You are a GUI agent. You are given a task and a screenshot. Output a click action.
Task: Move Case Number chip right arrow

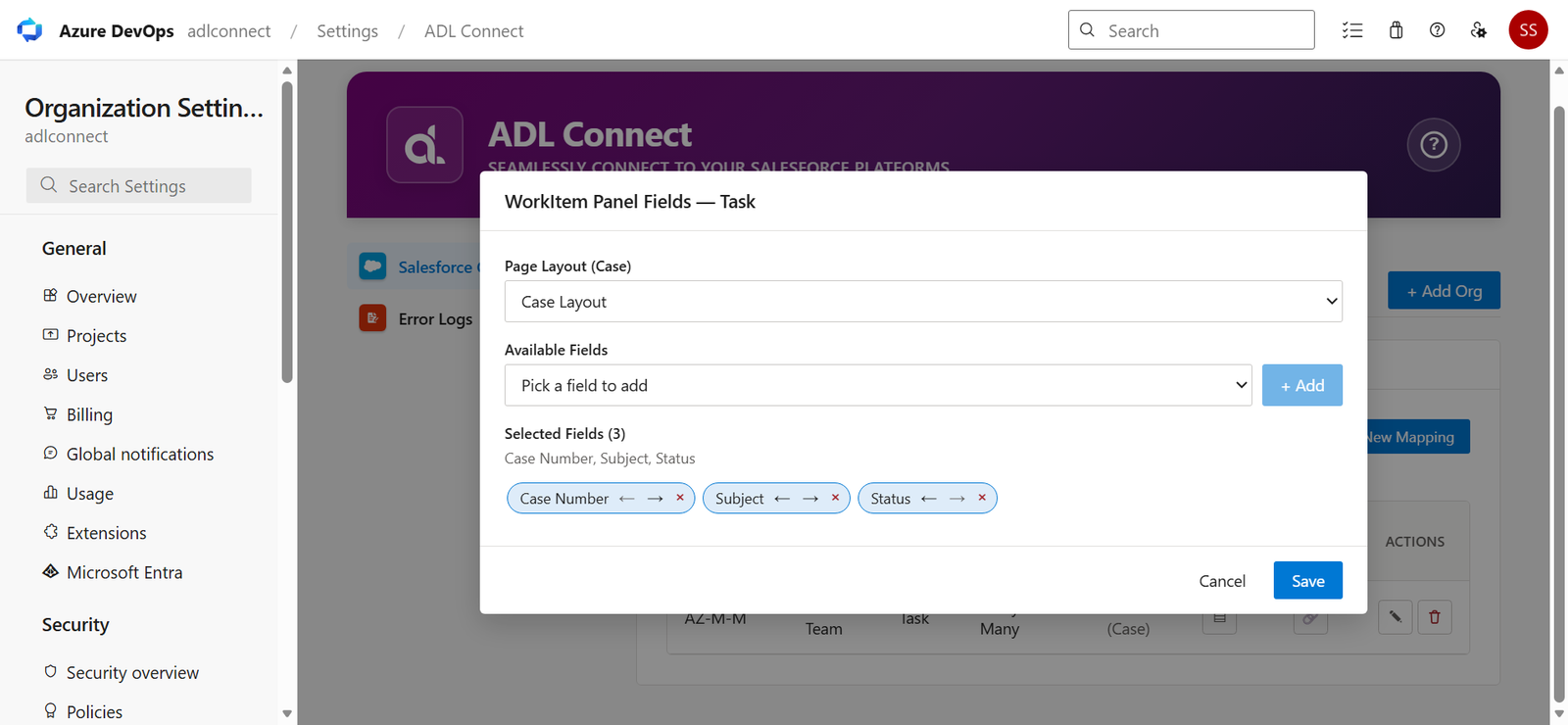tap(656, 499)
